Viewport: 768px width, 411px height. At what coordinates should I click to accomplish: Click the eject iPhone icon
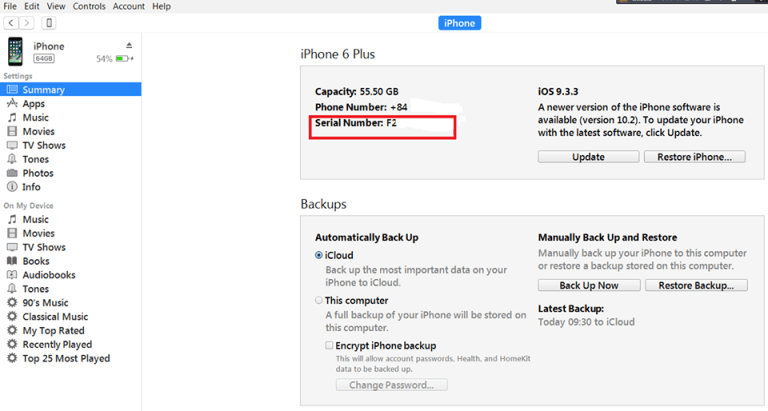[x=129, y=46]
